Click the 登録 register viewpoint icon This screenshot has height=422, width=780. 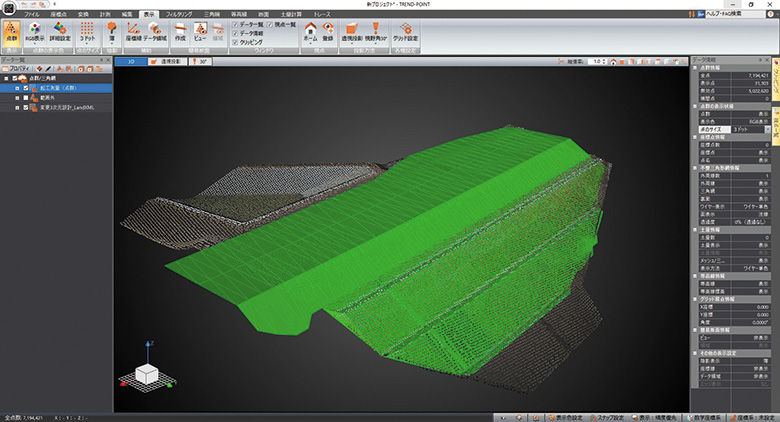[x=328, y=33]
